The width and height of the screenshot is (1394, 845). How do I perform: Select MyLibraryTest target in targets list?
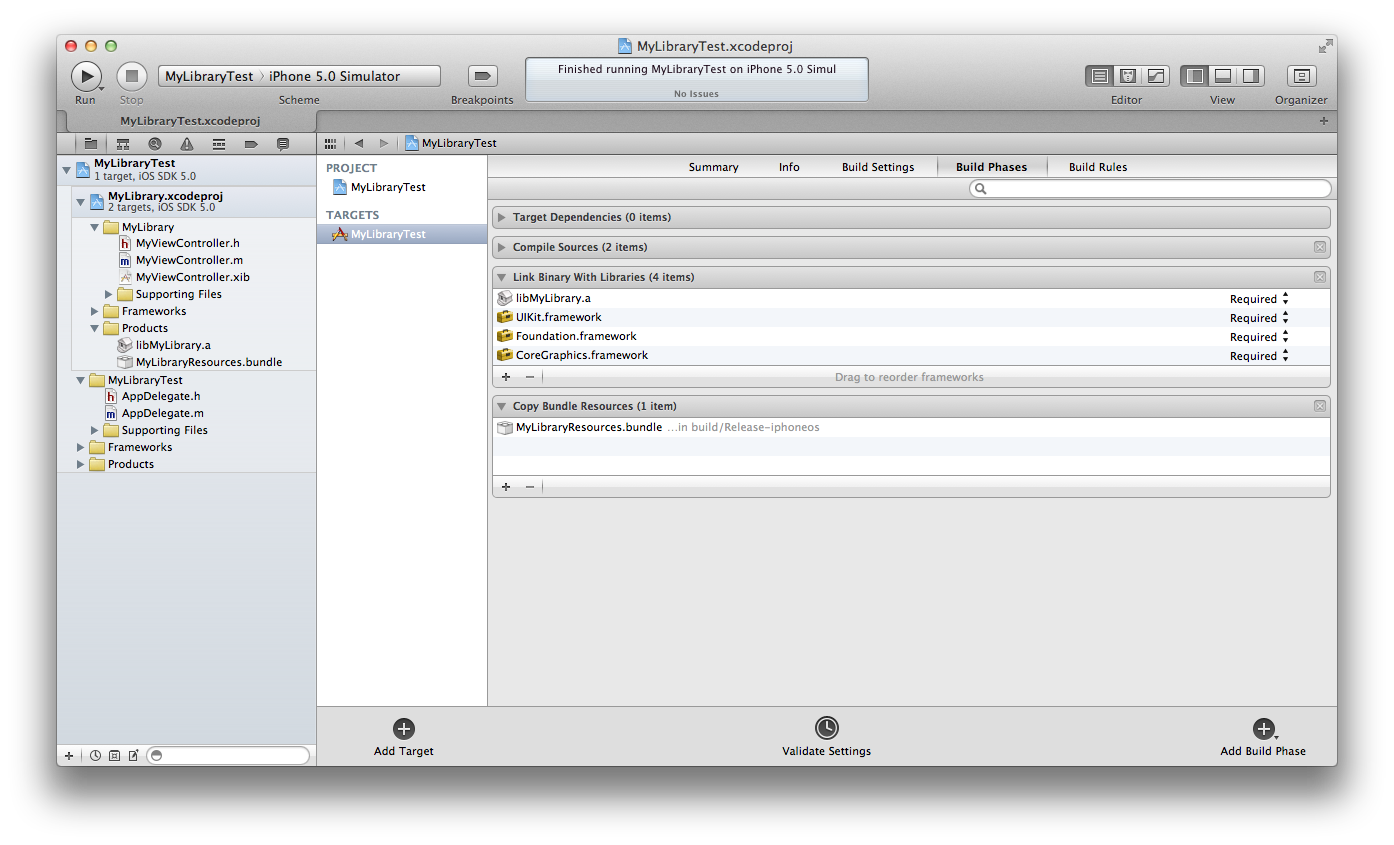click(402, 234)
